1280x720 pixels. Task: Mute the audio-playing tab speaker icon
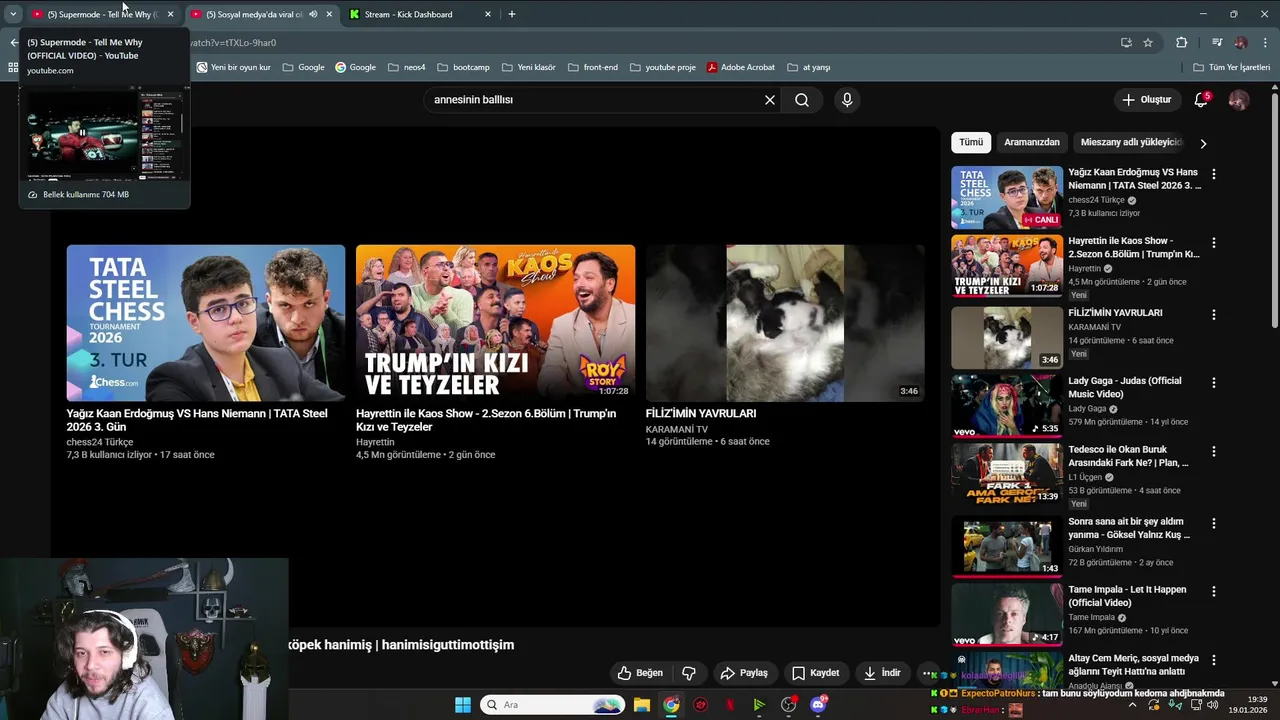[313, 14]
